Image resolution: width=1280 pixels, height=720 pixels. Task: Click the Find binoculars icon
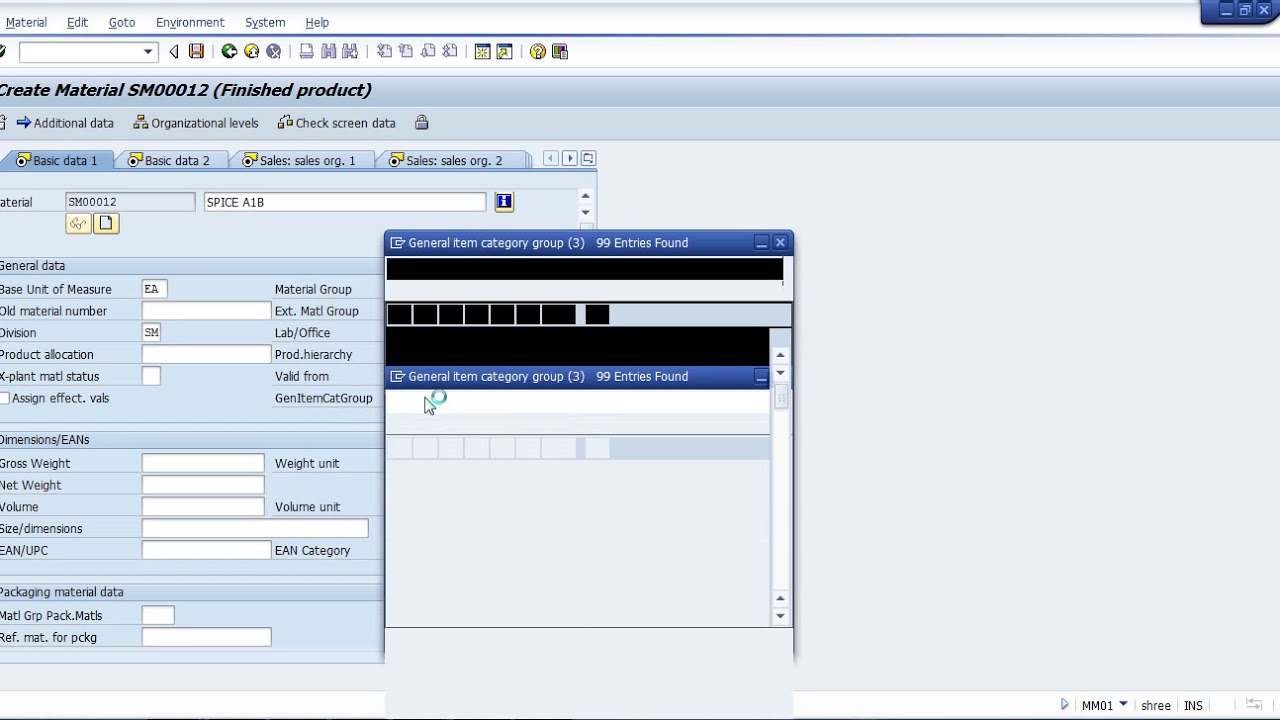[328, 51]
